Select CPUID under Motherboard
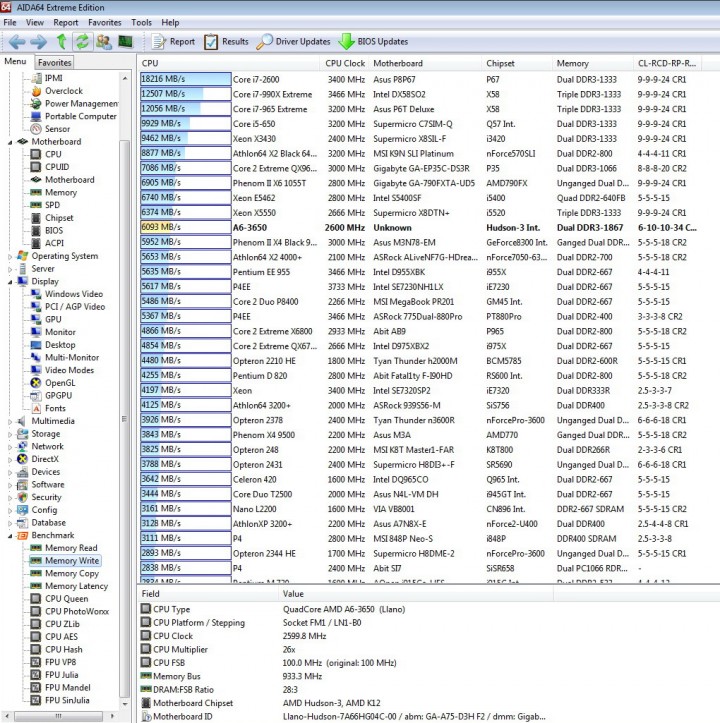This screenshot has width=720, height=723. pos(57,167)
